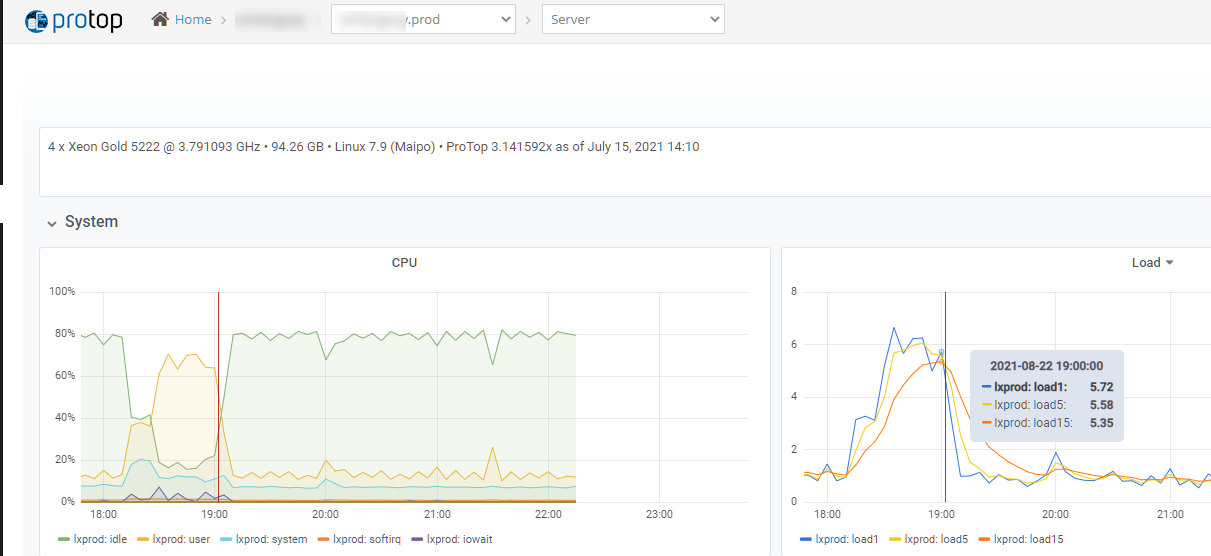This screenshot has height=556, width=1211.
Task: Open the CPU panel title menu
Action: click(x=404, y=263)
